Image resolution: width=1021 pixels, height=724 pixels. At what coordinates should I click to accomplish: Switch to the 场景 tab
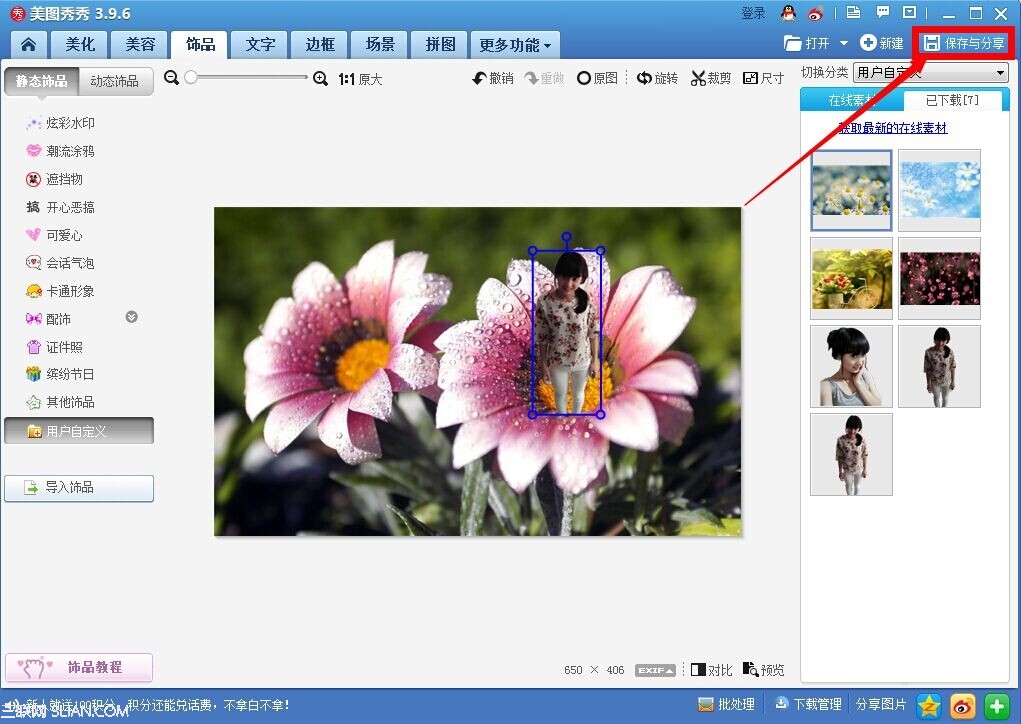tap(380, 44)
